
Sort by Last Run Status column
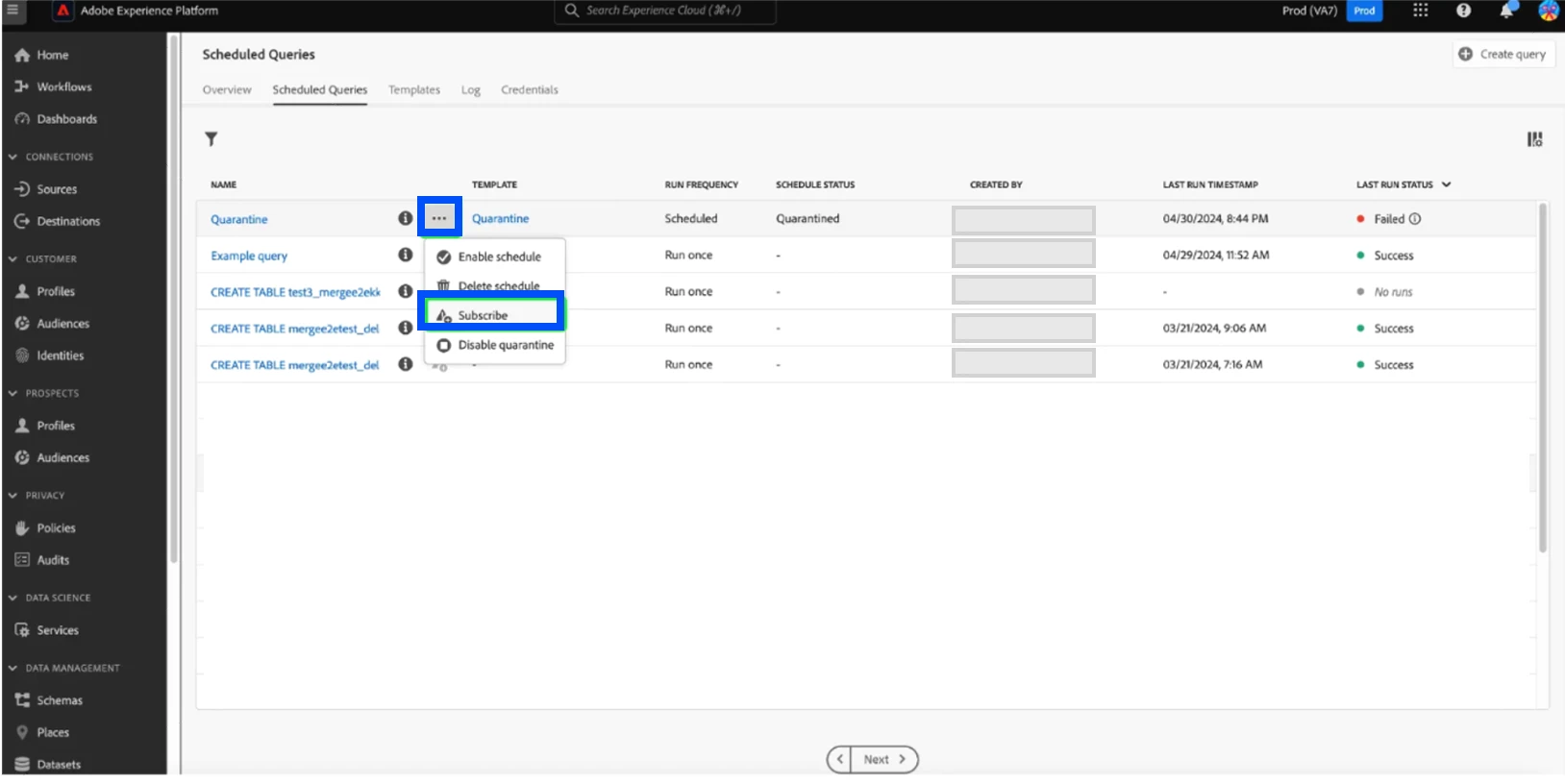[1404, 184]
